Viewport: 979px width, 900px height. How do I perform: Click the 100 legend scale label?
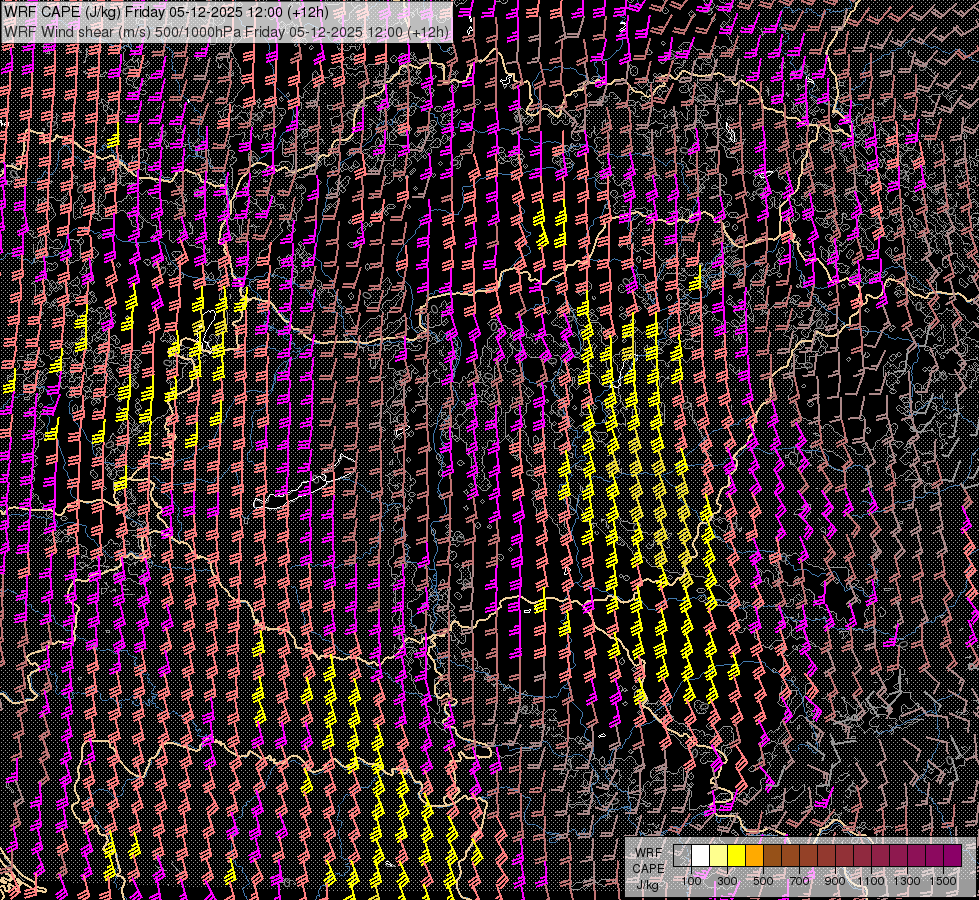coord(691,881)
